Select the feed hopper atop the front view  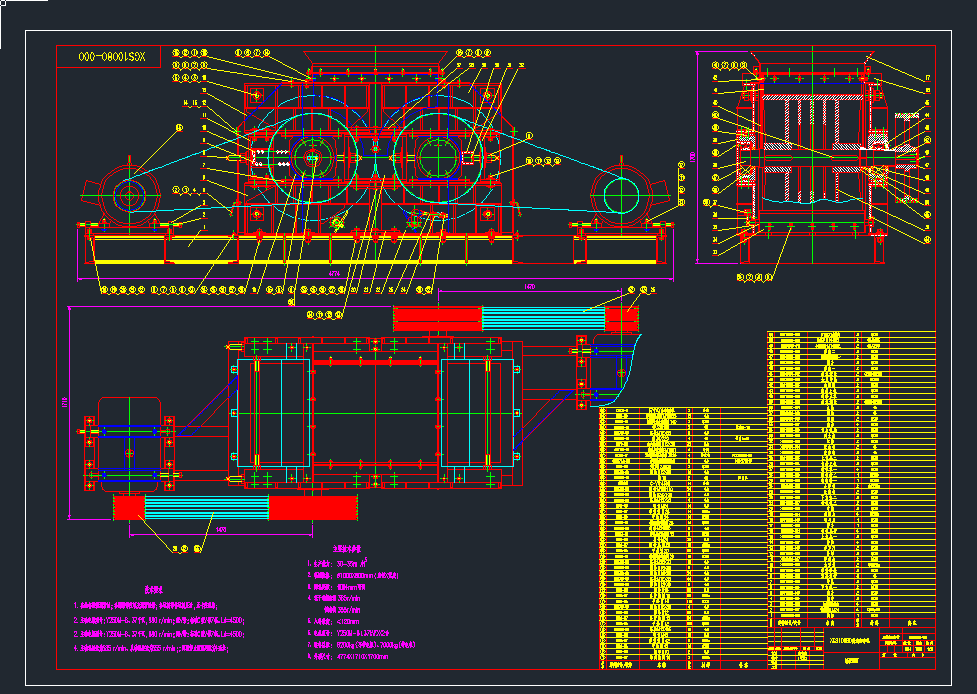click(376, 73)
